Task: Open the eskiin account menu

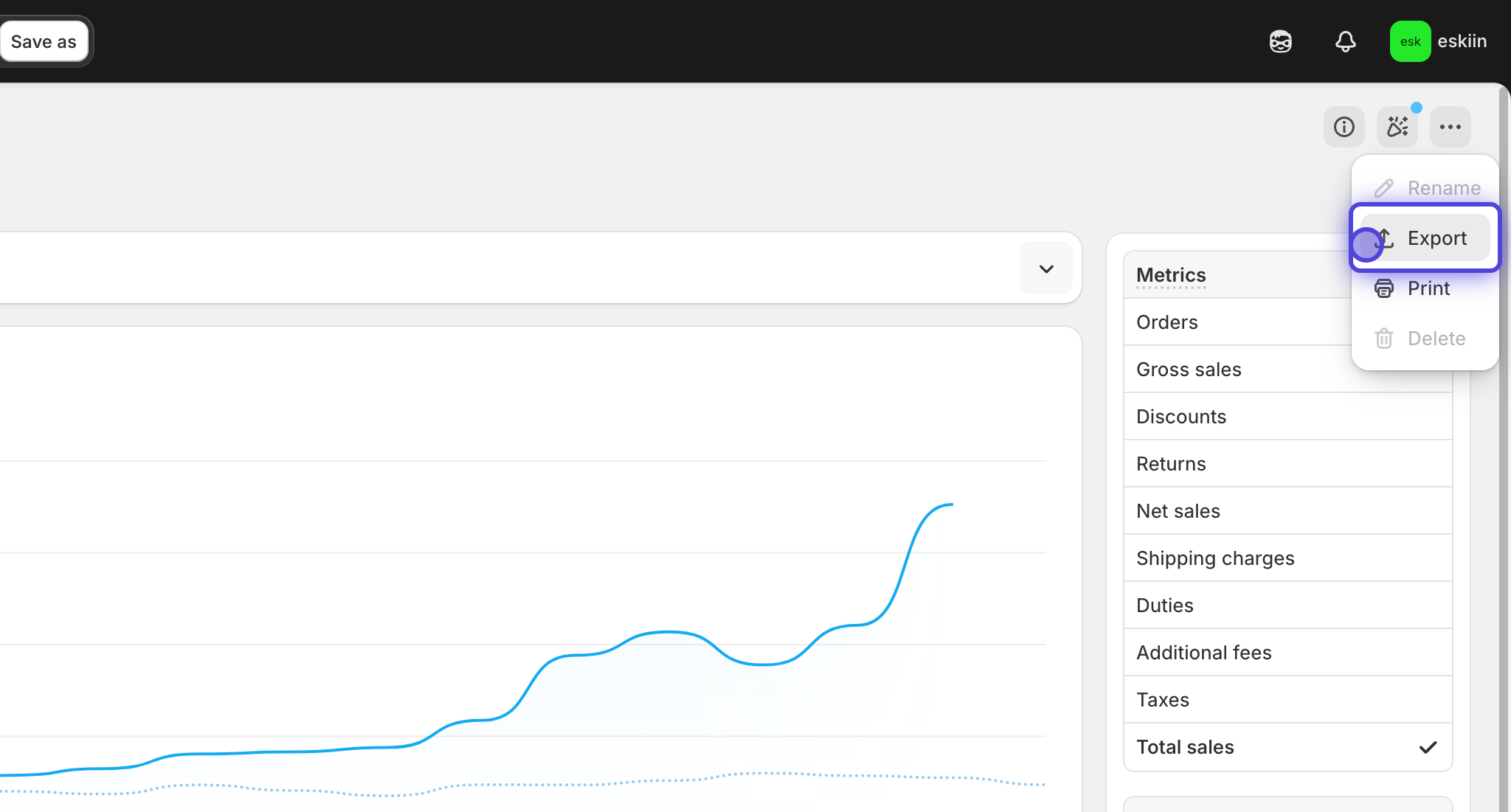Action: pos(1439,41)
